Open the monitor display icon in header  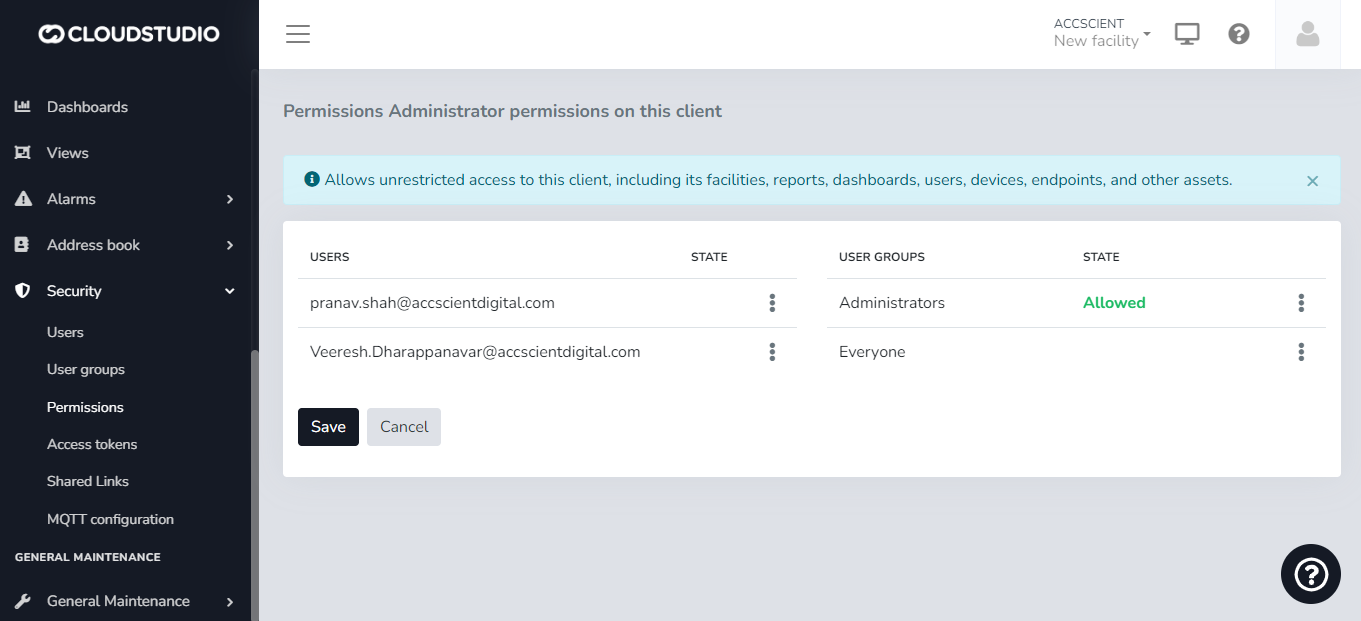tap(1187, 34)
